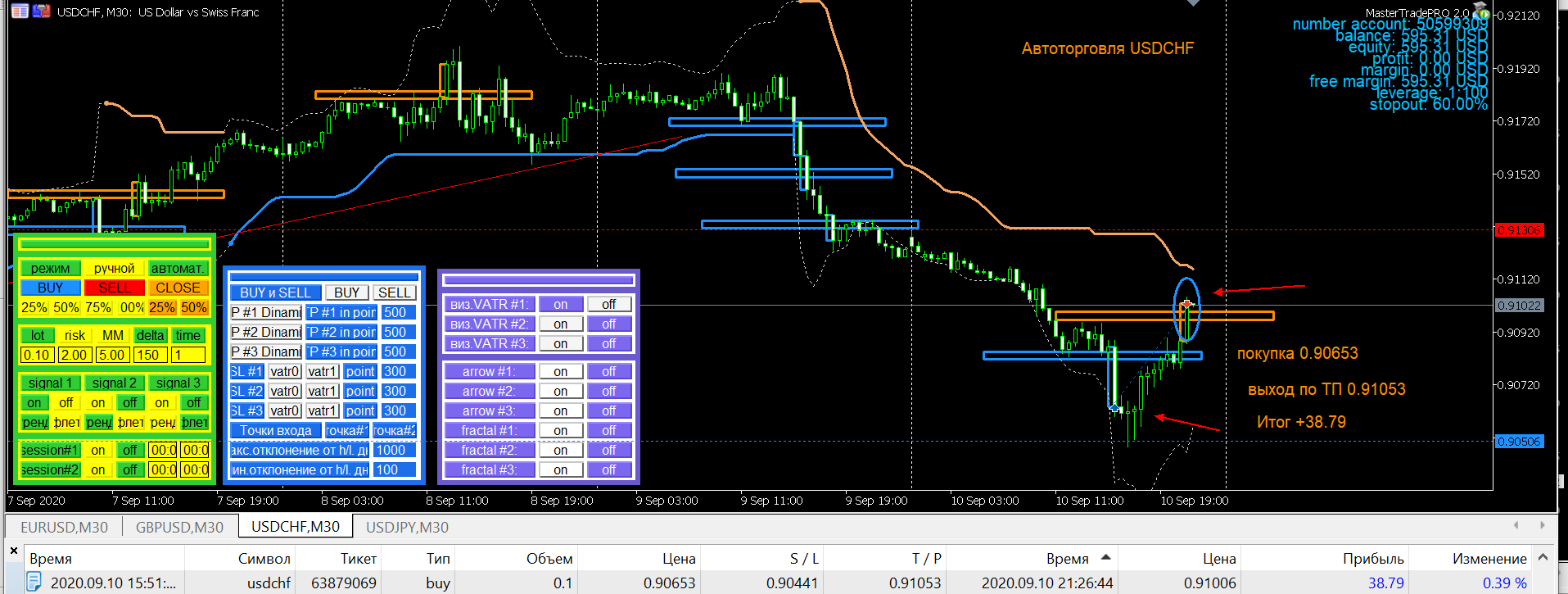Click the white BUY button beside BUY и SELL
Viewport: 1568px width, 594px height.
[x=347, y=292]
